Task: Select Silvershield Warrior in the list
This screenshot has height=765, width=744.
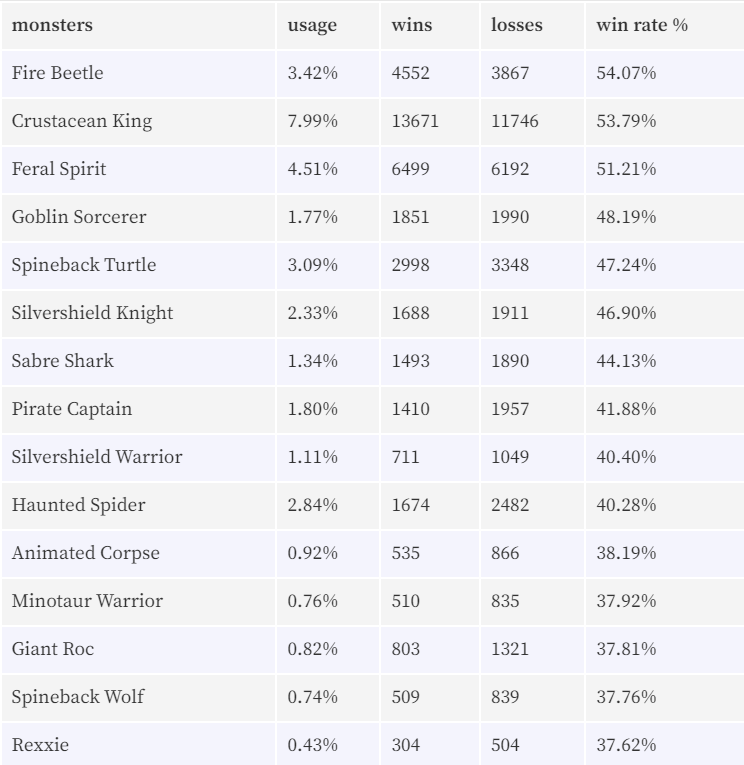Action: [x=97, y=457]
